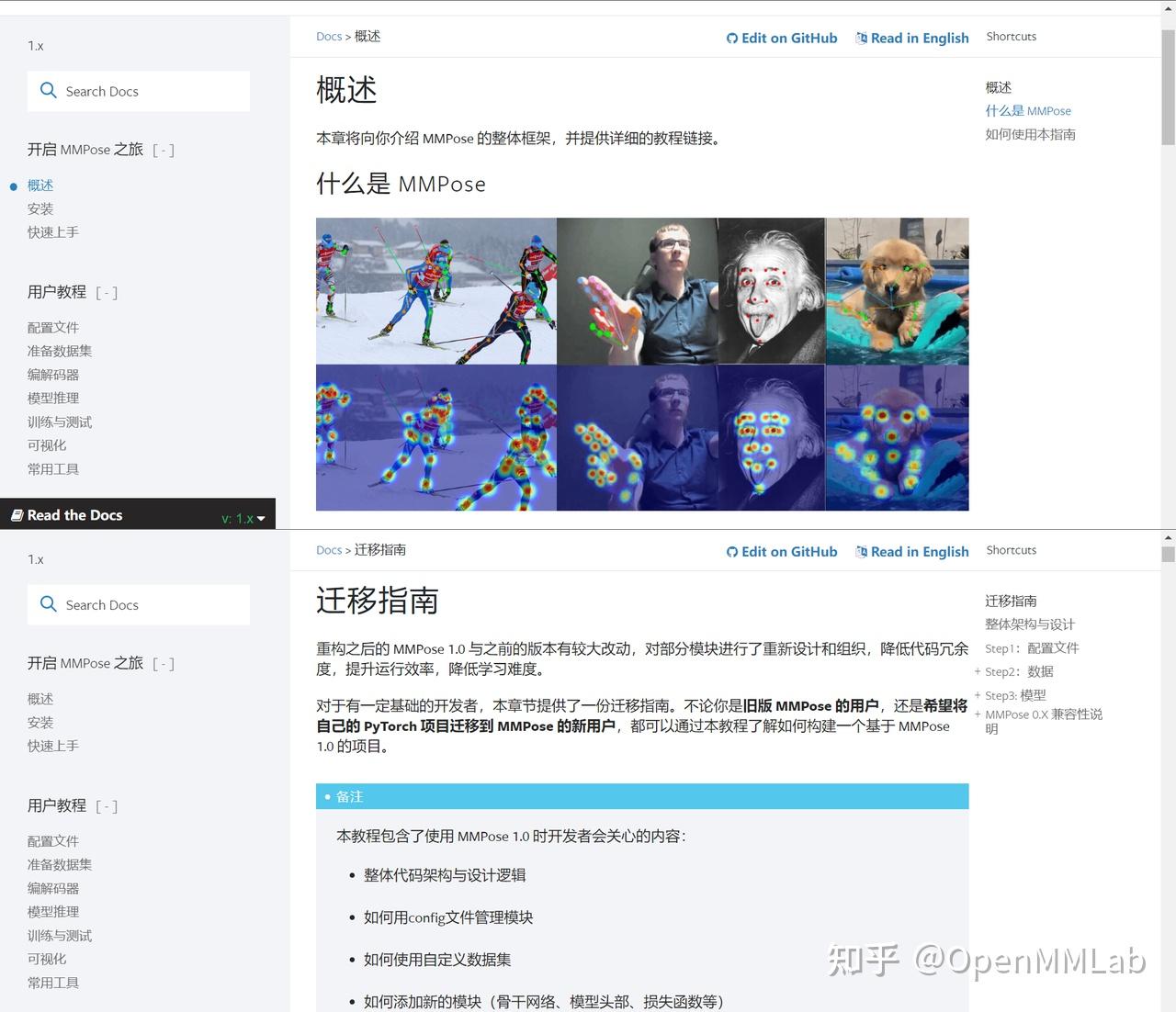
Task: Click the GitHub icon on the 迁移指南 page header
Action: point(732,552)
